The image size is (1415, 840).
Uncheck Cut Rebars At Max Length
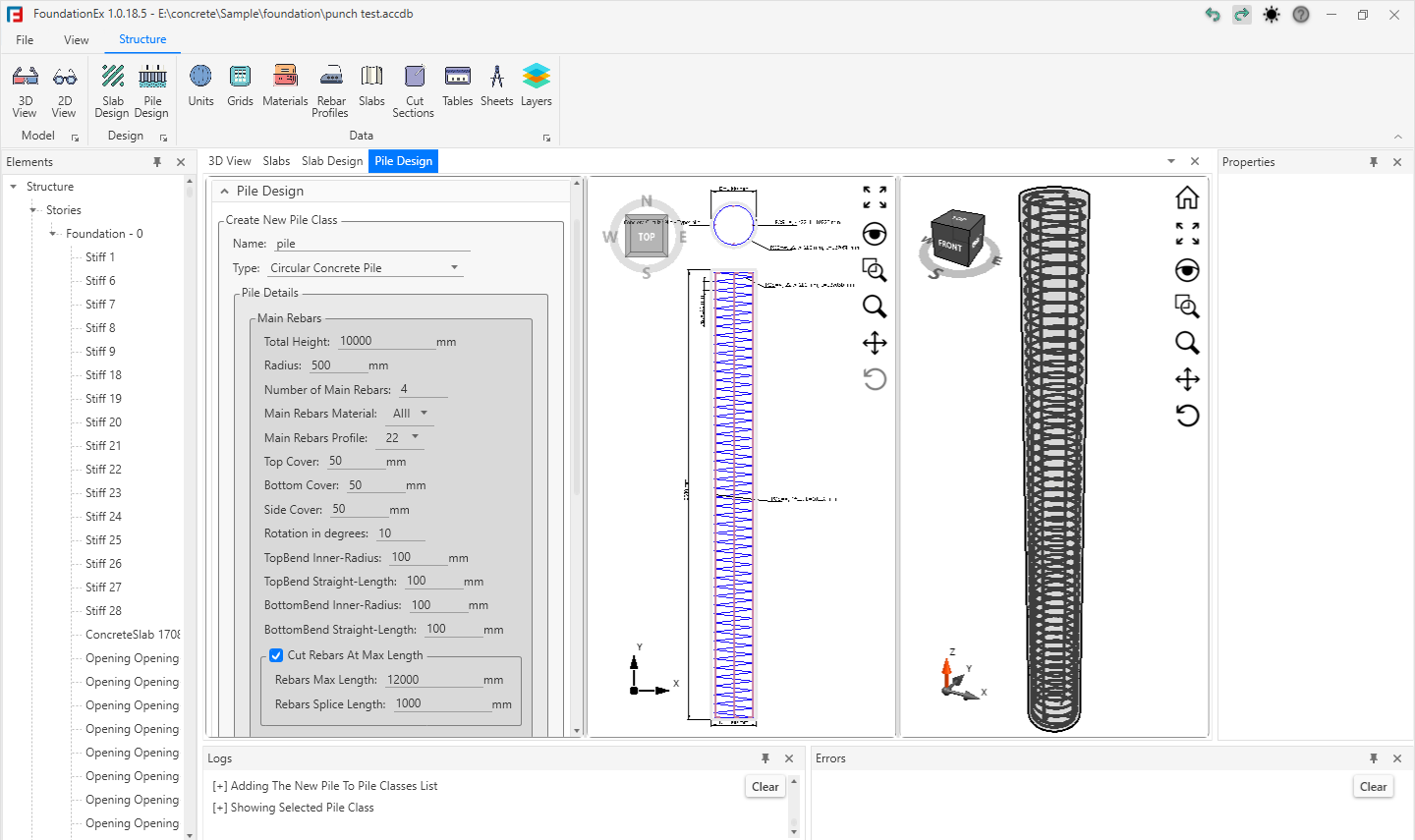tap(276, 655)
